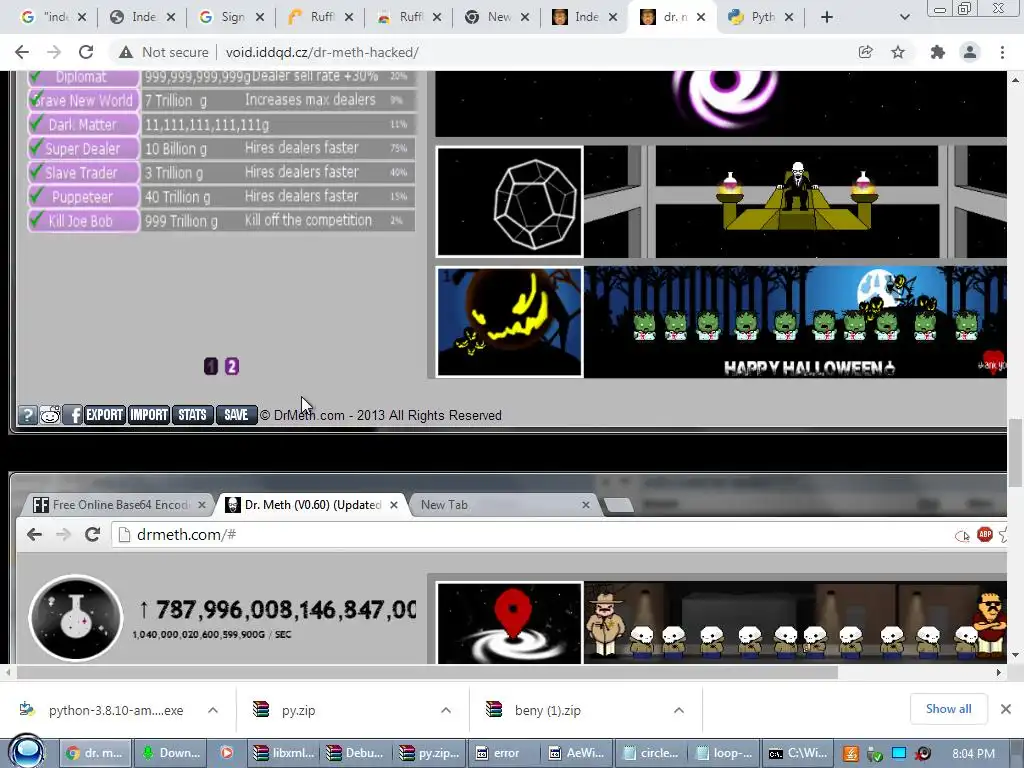Open the Chrome dr. m... taskbar item

pyautogui.click(x=96, y=753)
